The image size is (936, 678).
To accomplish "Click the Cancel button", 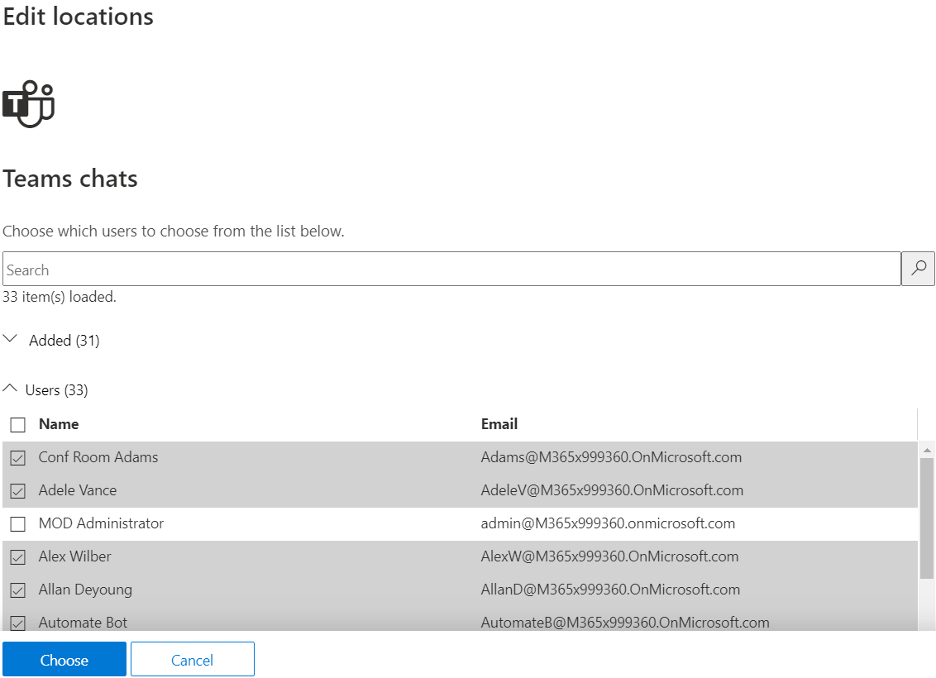I will click(193, 659).
